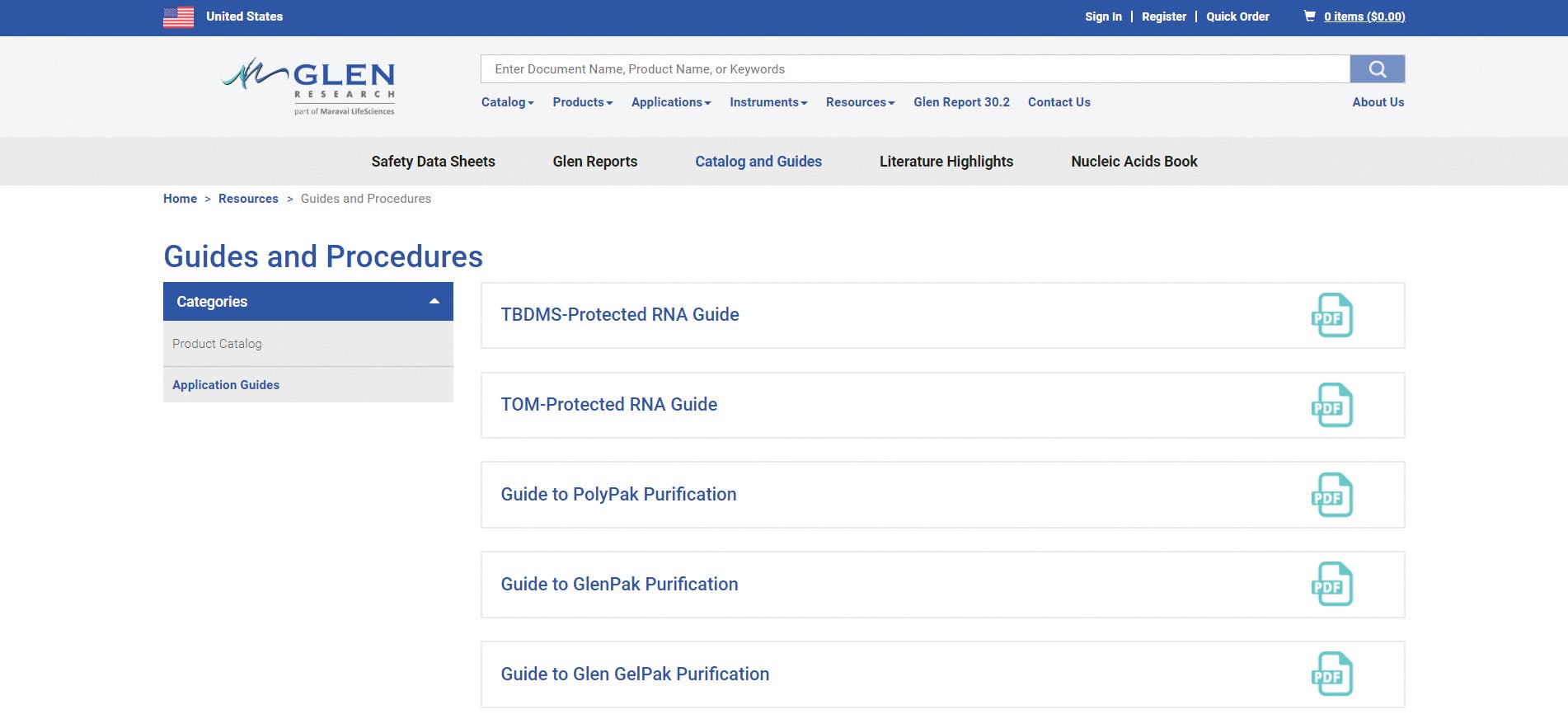Screen dimensions: 1568x719
Task: Open PDF icon for GlenPak Purification guide
Action: (x=1331, y=584)
